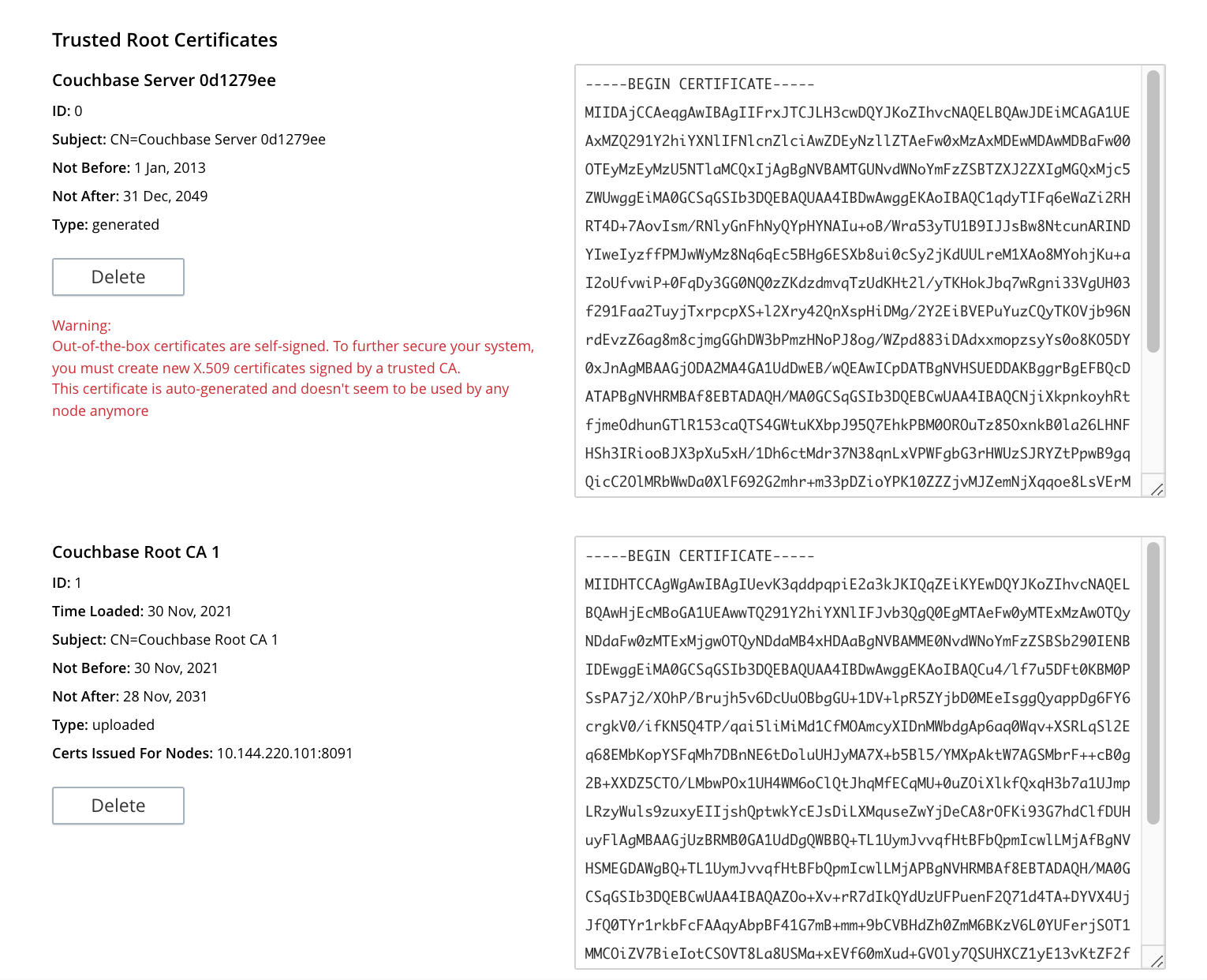Click the Time Loaded 30 Nov, 2021 line
The image size is (1207, 980).
142,612
